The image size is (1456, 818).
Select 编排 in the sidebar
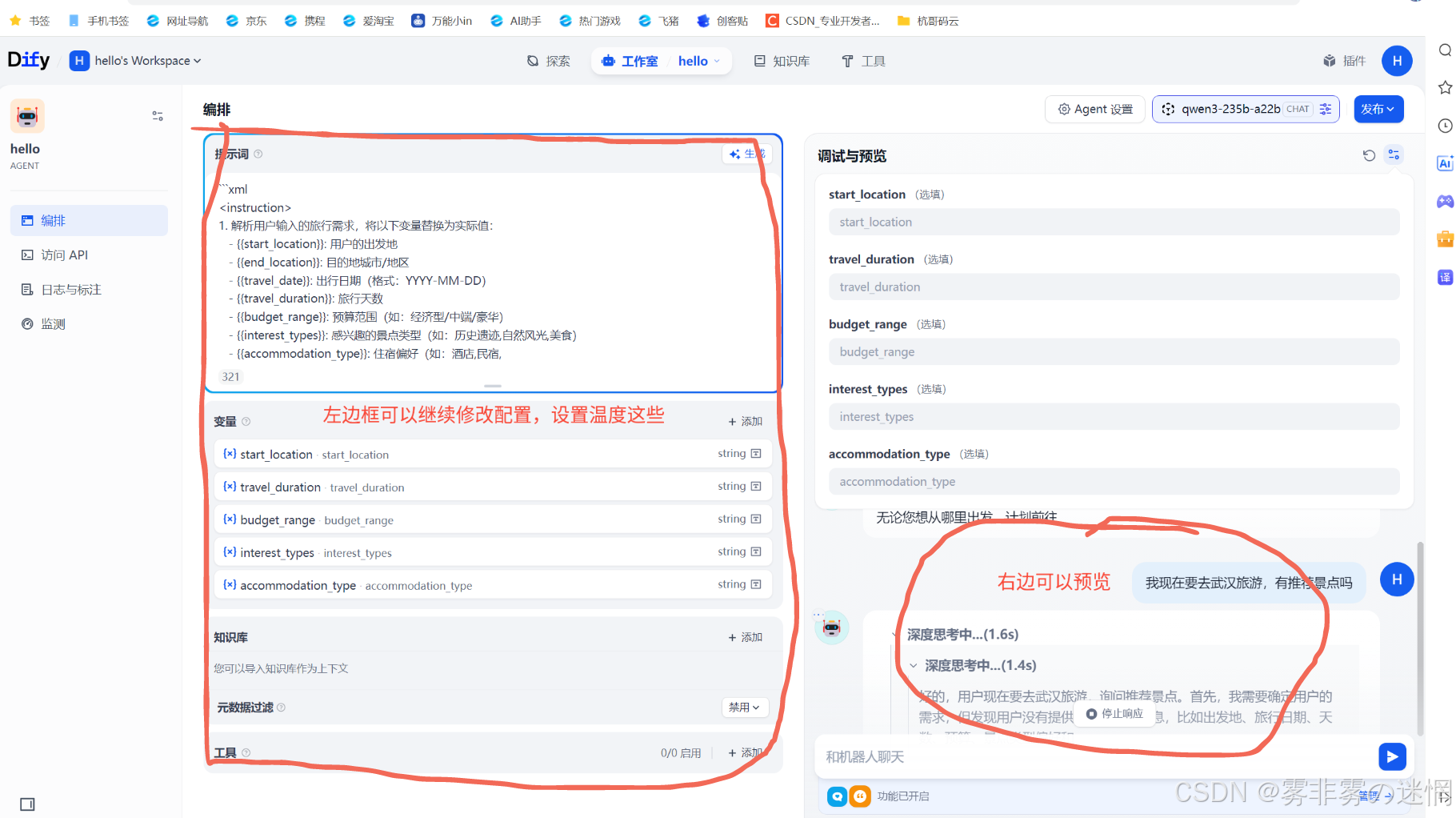(89, 220)
